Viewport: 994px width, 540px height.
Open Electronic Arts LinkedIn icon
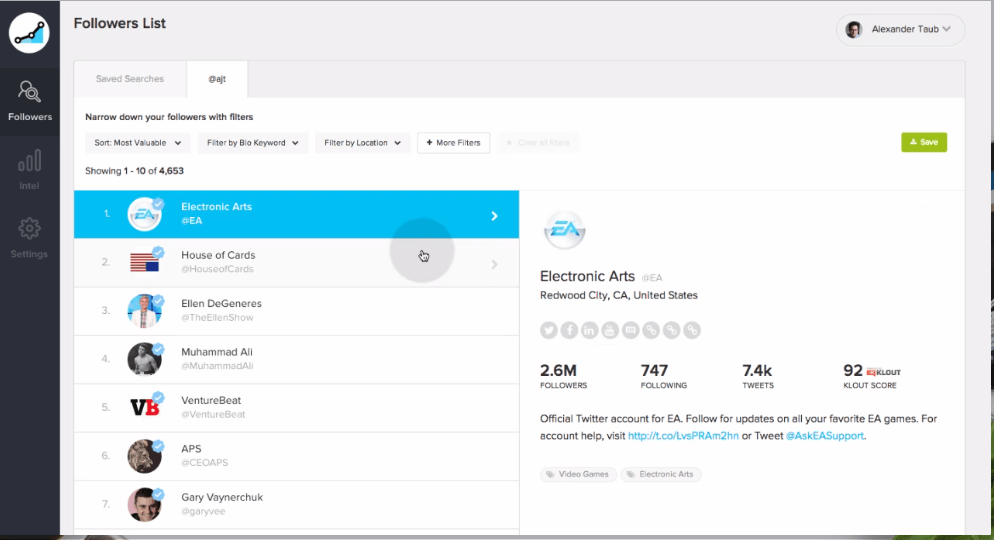pyautogui.click(x=590, y=330)
